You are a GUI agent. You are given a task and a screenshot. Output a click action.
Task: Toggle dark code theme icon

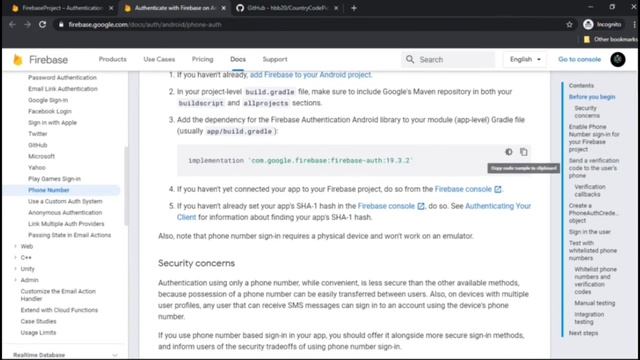tap(509, 152)
